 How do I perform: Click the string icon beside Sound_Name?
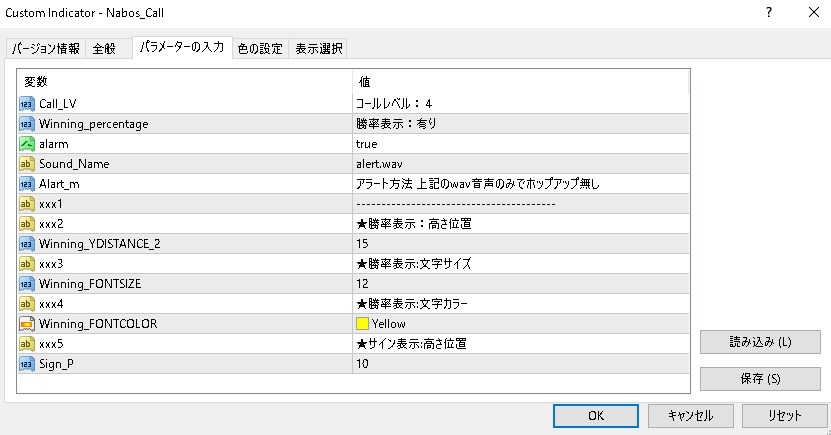(26, 164)
